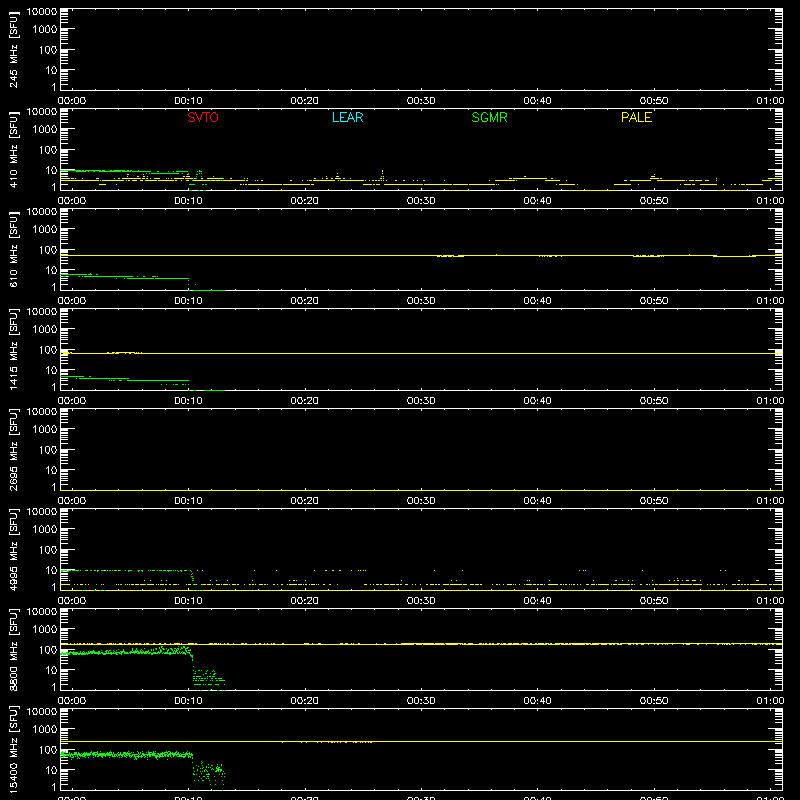Click the 10 tick label of the 1415 MHz panel

pos(51,370)
